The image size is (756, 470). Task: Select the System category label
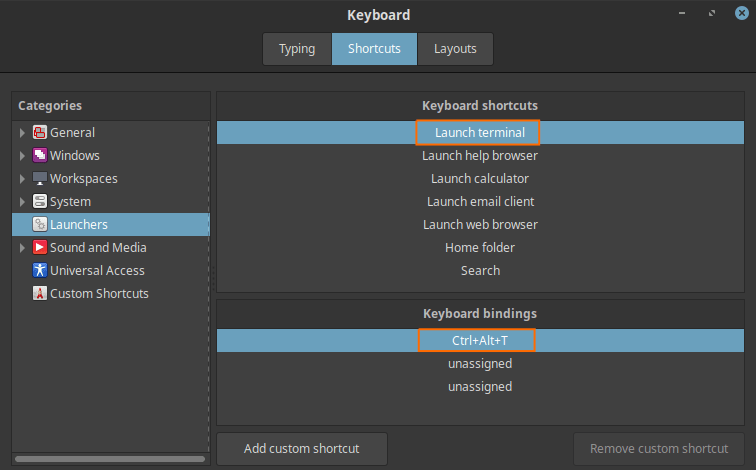point(70,201)
